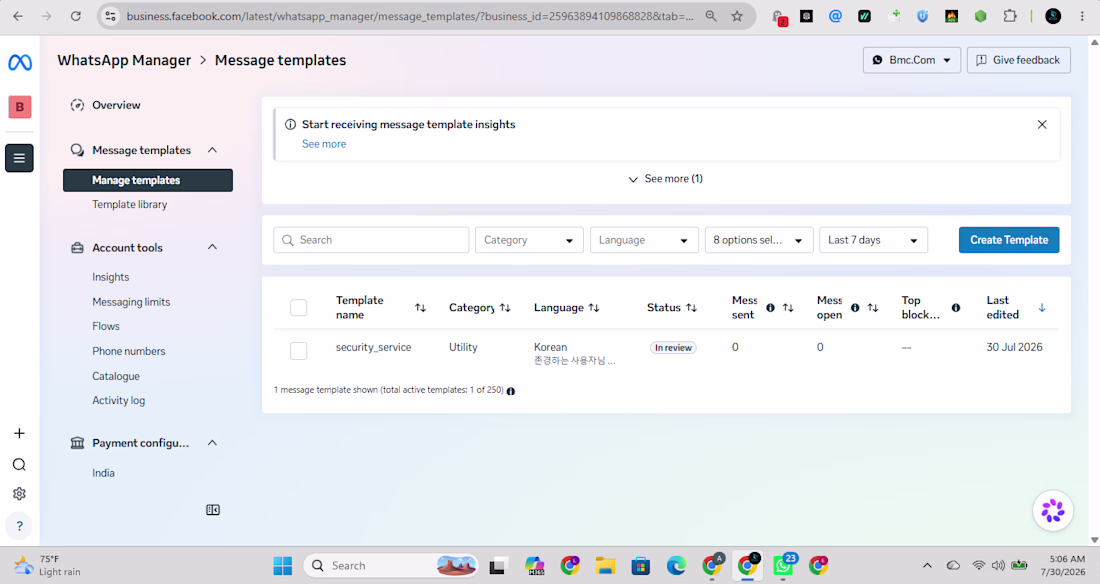This screenshot has width=1100, height=584.
Task: Open Flows in sidebar
Action: (x=106, y=326)
